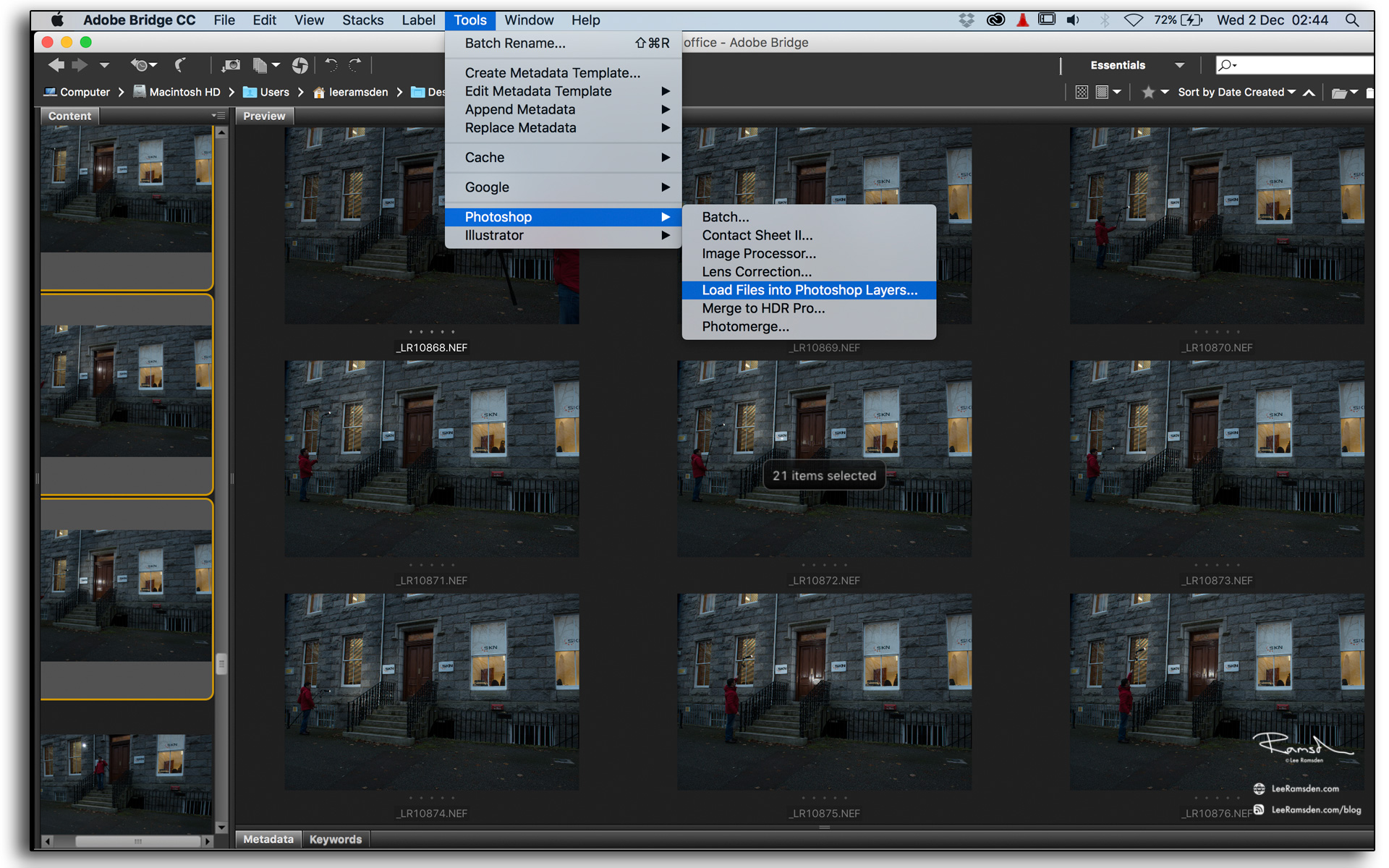Select Batch Rename from Tools menu

(563, 43)
